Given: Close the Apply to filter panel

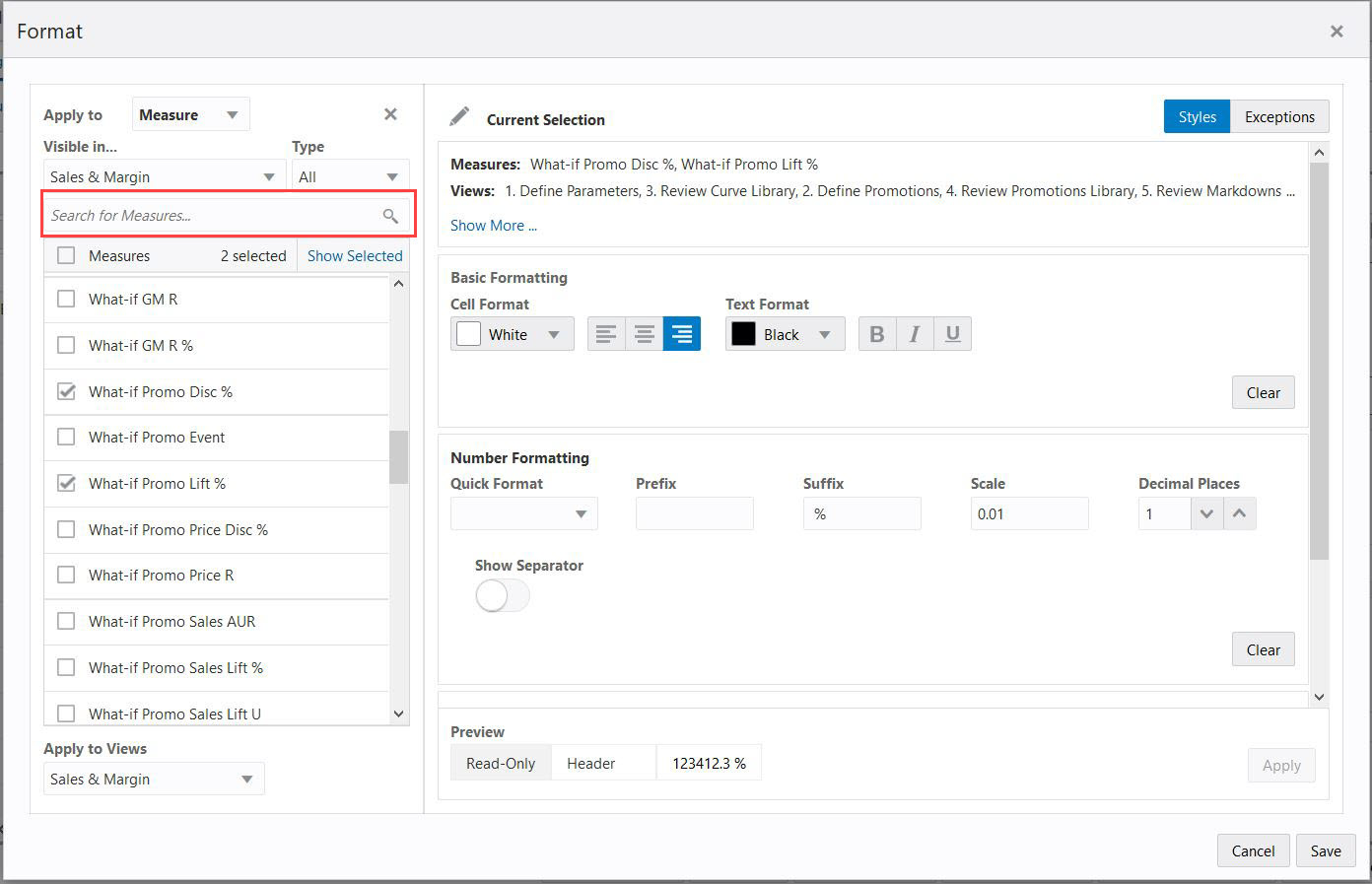Looking at the screenshot, I should [390, 114].
